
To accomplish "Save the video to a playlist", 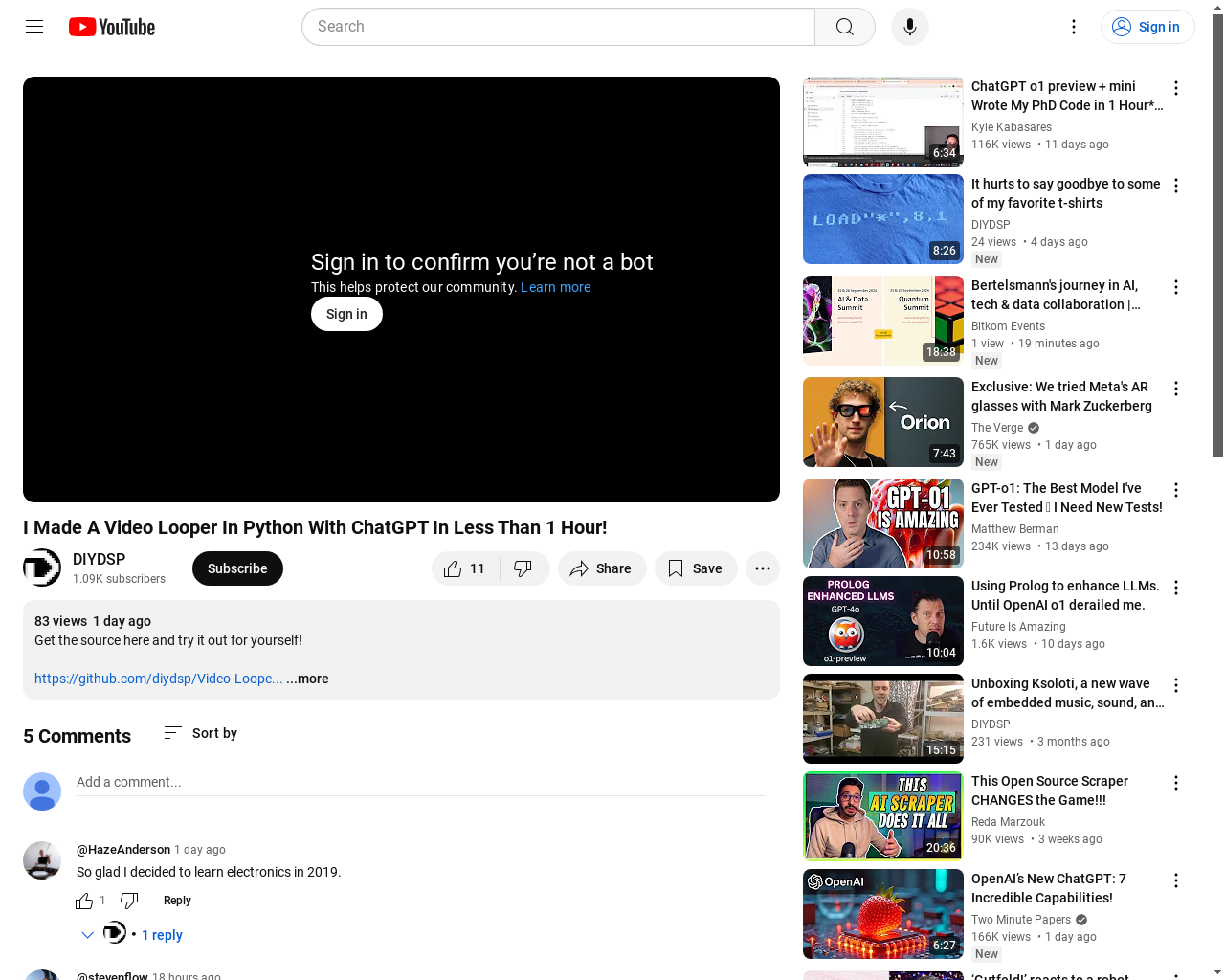I will (x=696, y=568).
